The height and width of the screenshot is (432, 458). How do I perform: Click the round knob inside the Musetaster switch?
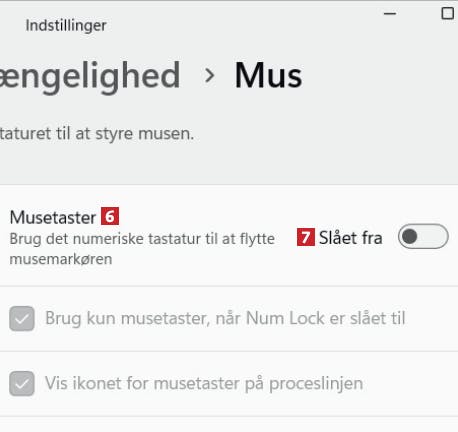tap(410, 236)
